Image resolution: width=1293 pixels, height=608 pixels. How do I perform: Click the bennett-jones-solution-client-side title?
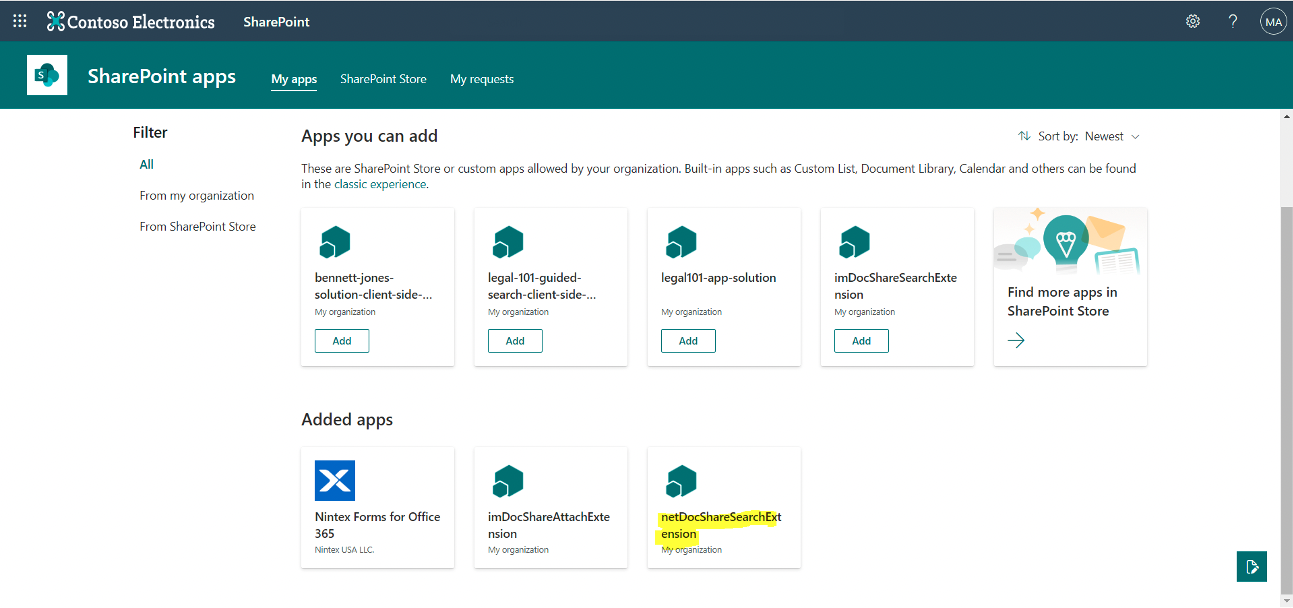tap(374, 286)
